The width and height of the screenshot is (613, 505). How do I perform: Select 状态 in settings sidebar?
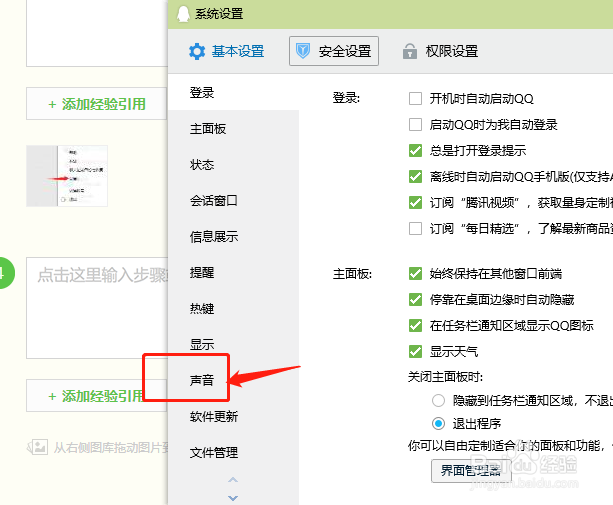click(233, 165)
